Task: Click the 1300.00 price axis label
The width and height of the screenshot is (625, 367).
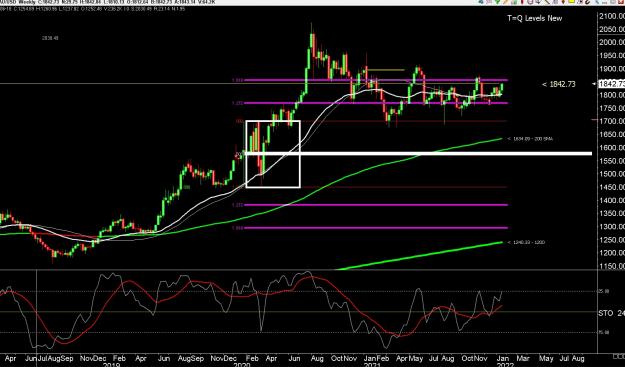Action: pos(612,227)
